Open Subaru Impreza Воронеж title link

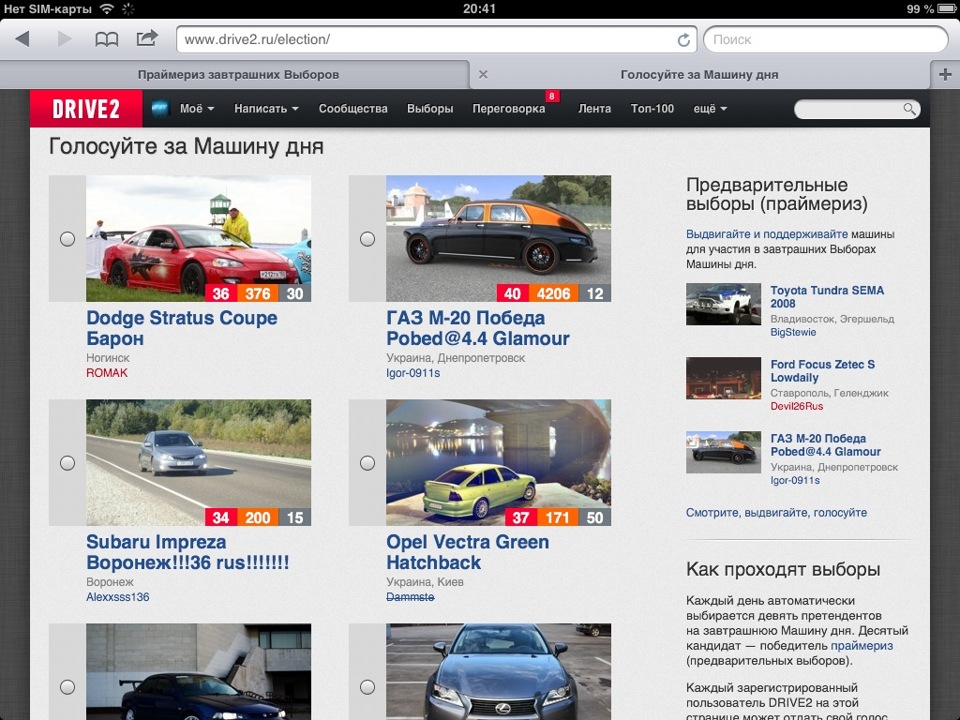(x=187, y=552)
